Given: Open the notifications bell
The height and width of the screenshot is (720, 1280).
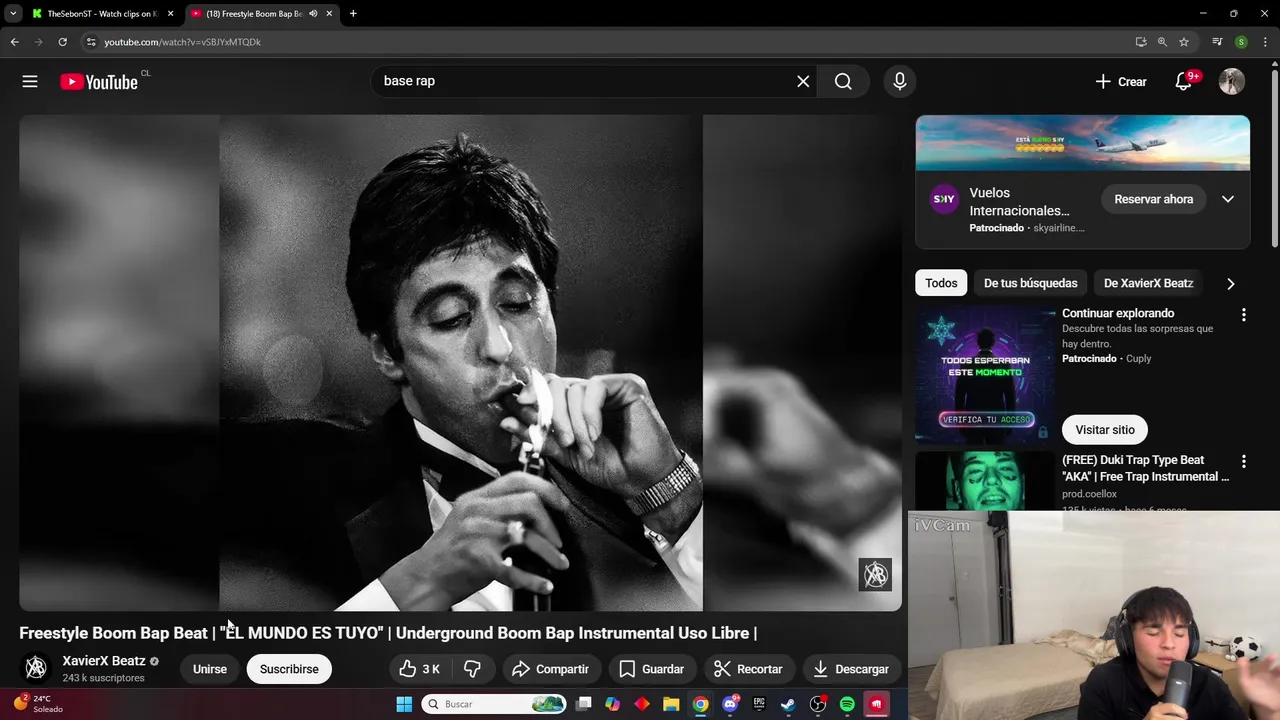Looking at the screenshot, I should (1184, 82).
